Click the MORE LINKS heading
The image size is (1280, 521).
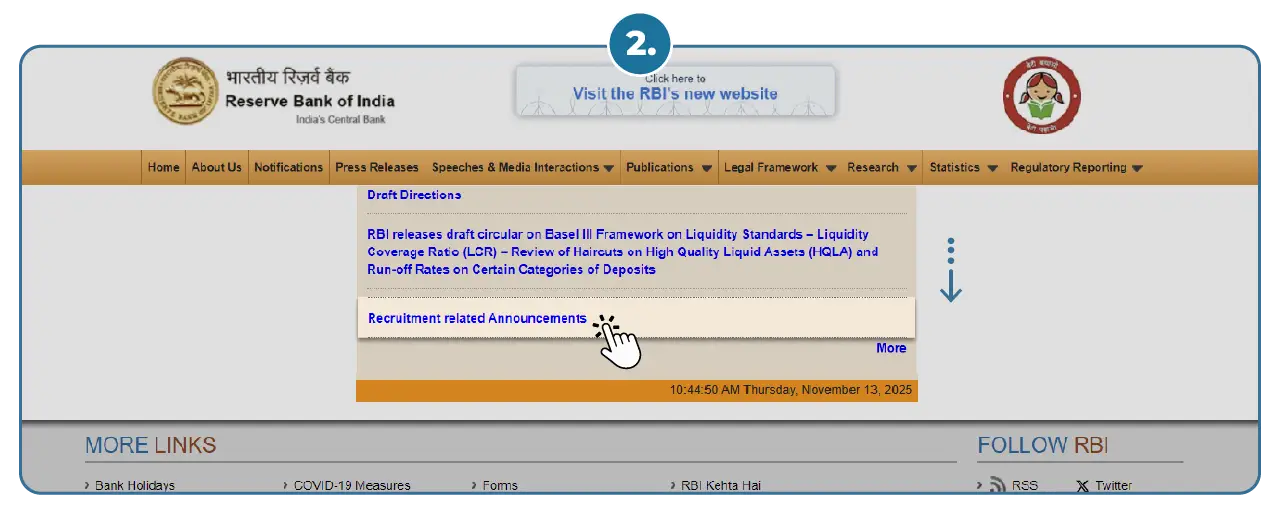click(x=150, y=446)
